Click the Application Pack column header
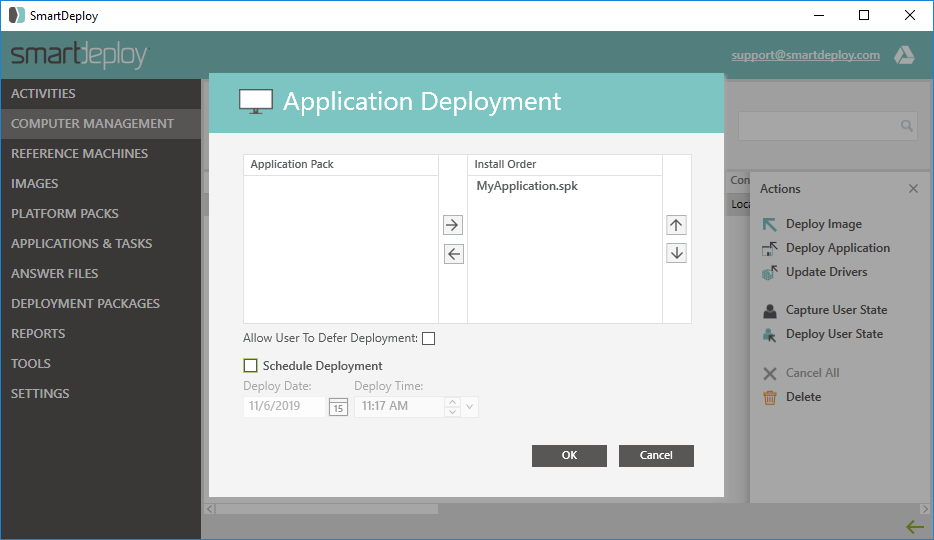 pyautogui.click(x=341, y=164)
